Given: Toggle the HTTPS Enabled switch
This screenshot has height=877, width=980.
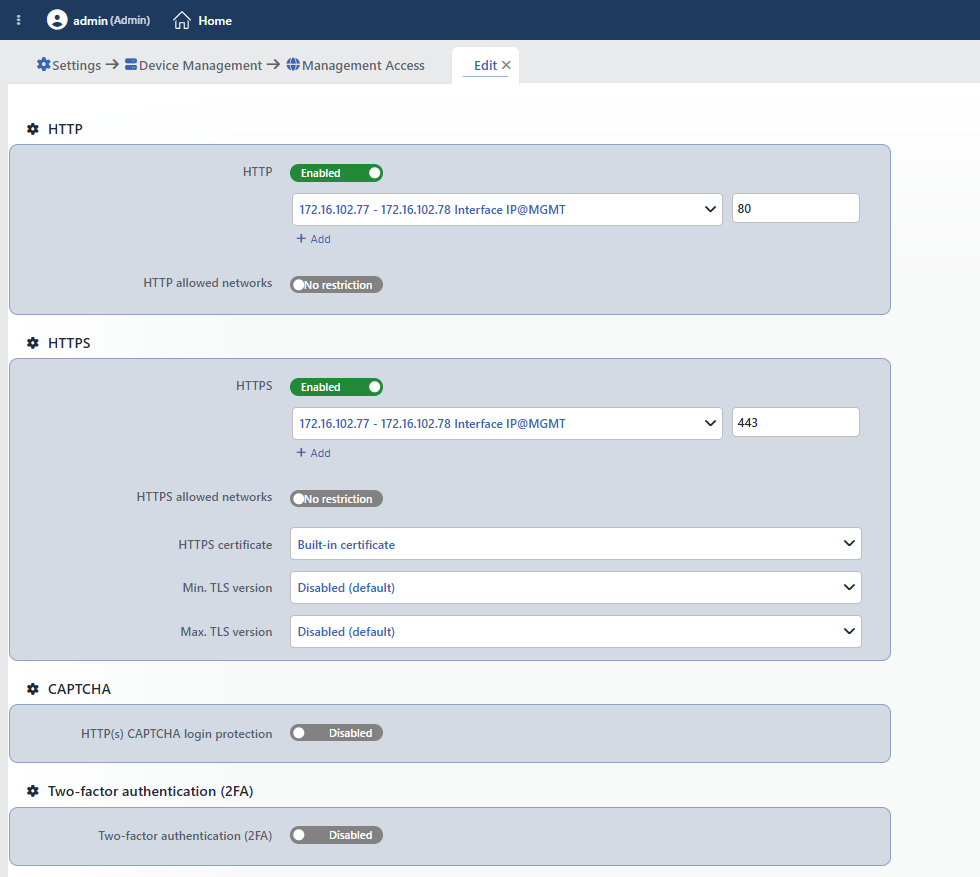Looking at the screenshot, I should click(336, 387).
